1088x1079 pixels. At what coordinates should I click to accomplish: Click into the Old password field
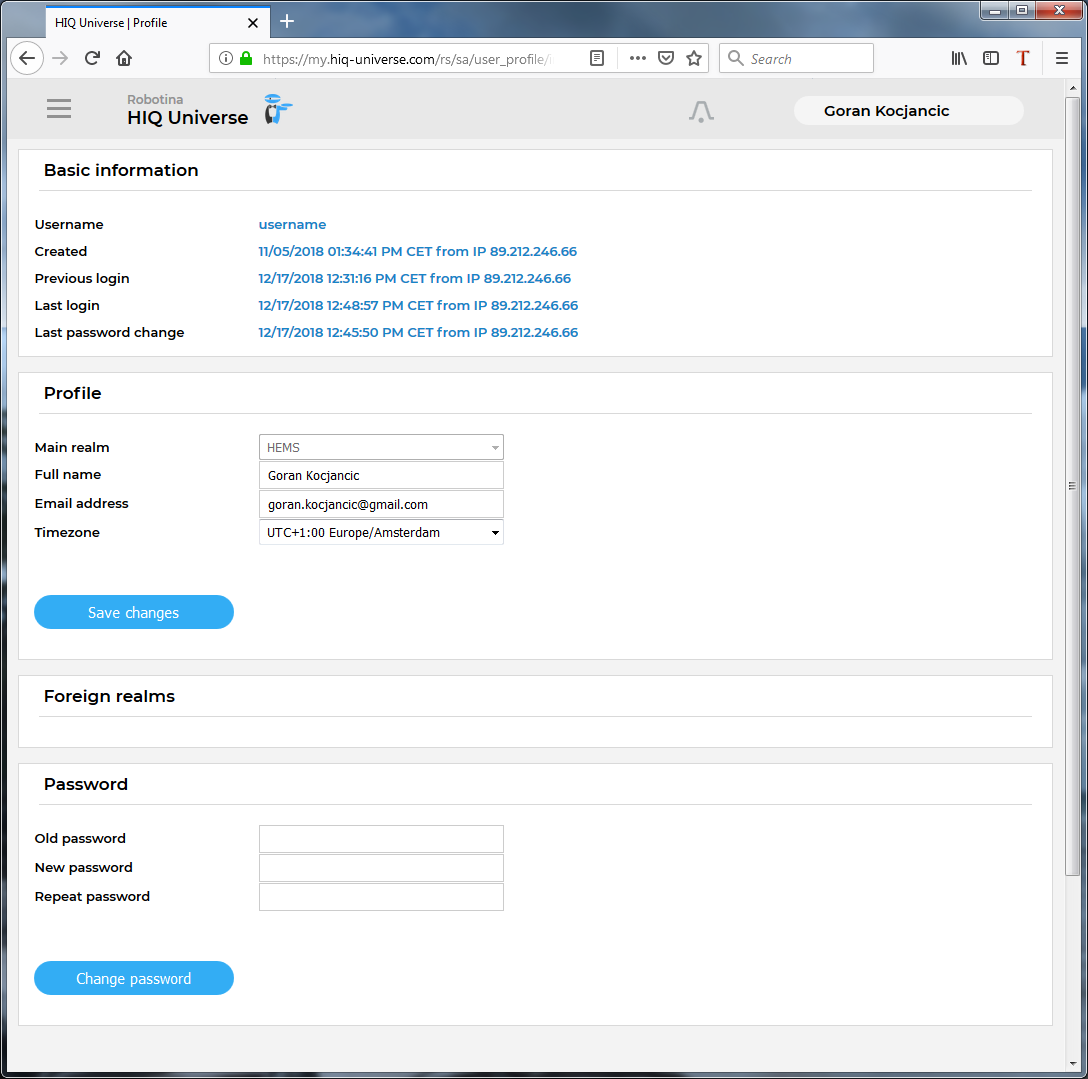point(381,839)
